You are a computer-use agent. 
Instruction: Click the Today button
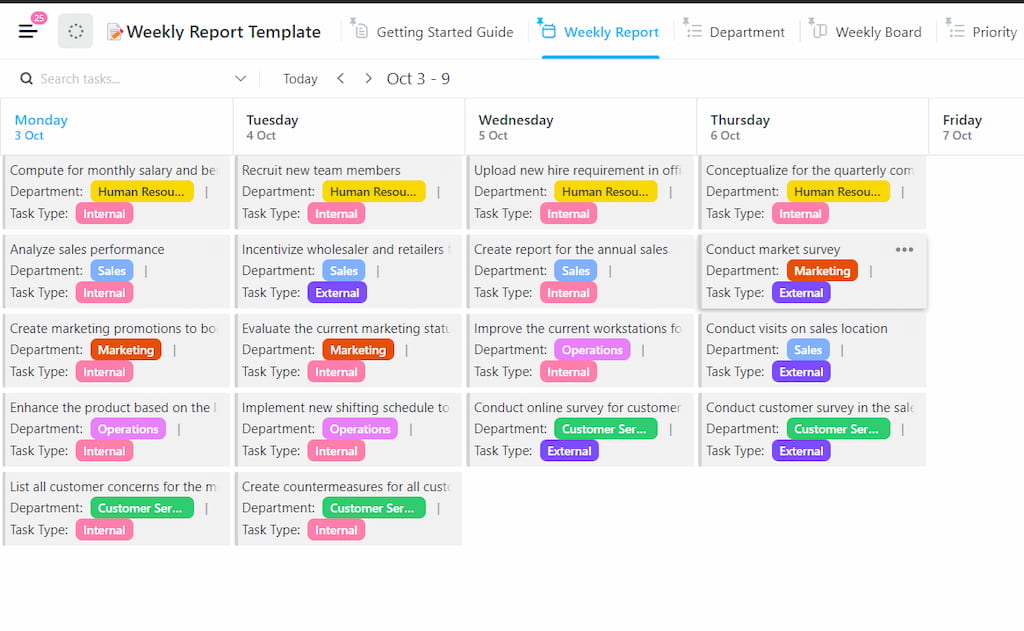299,78
